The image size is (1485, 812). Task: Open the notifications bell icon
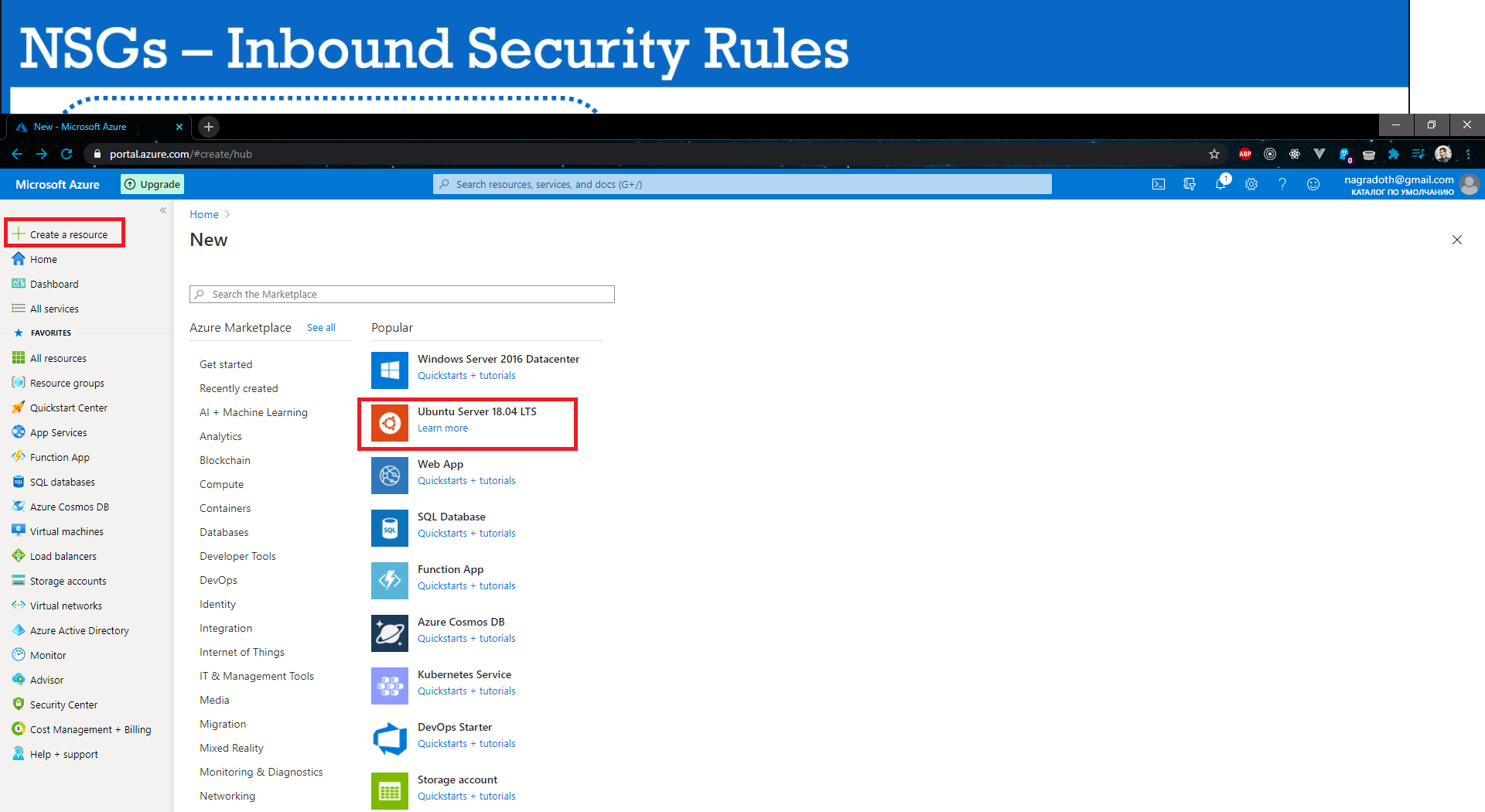[x=1220, y=184]
